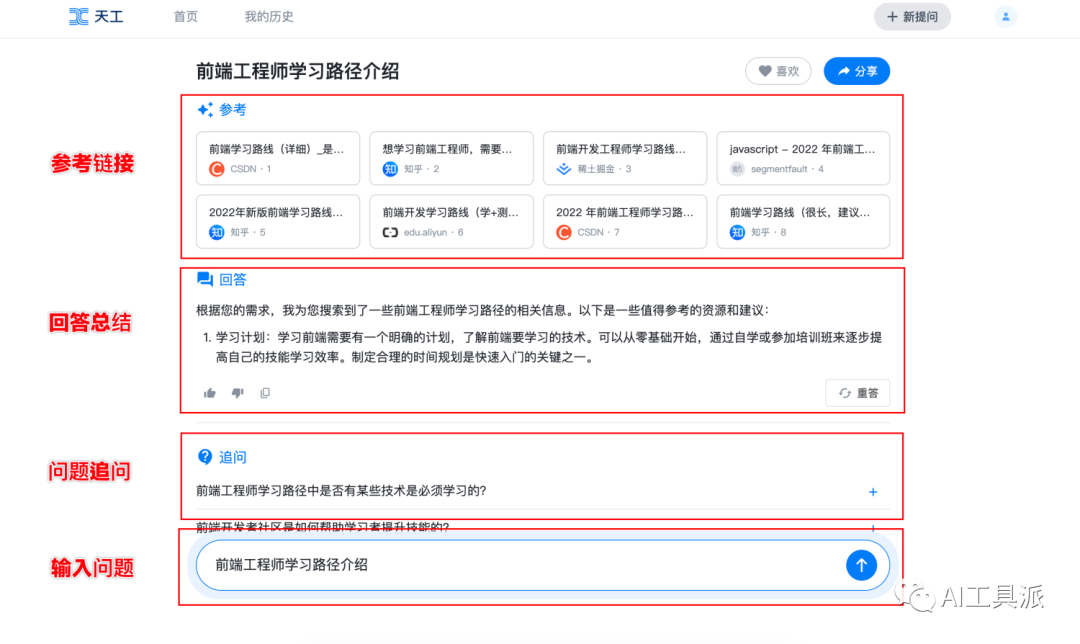This screenshot has height=644, width=1080.
Task: Click 知乎 icon on reference 8
Action: pos(737,232)
